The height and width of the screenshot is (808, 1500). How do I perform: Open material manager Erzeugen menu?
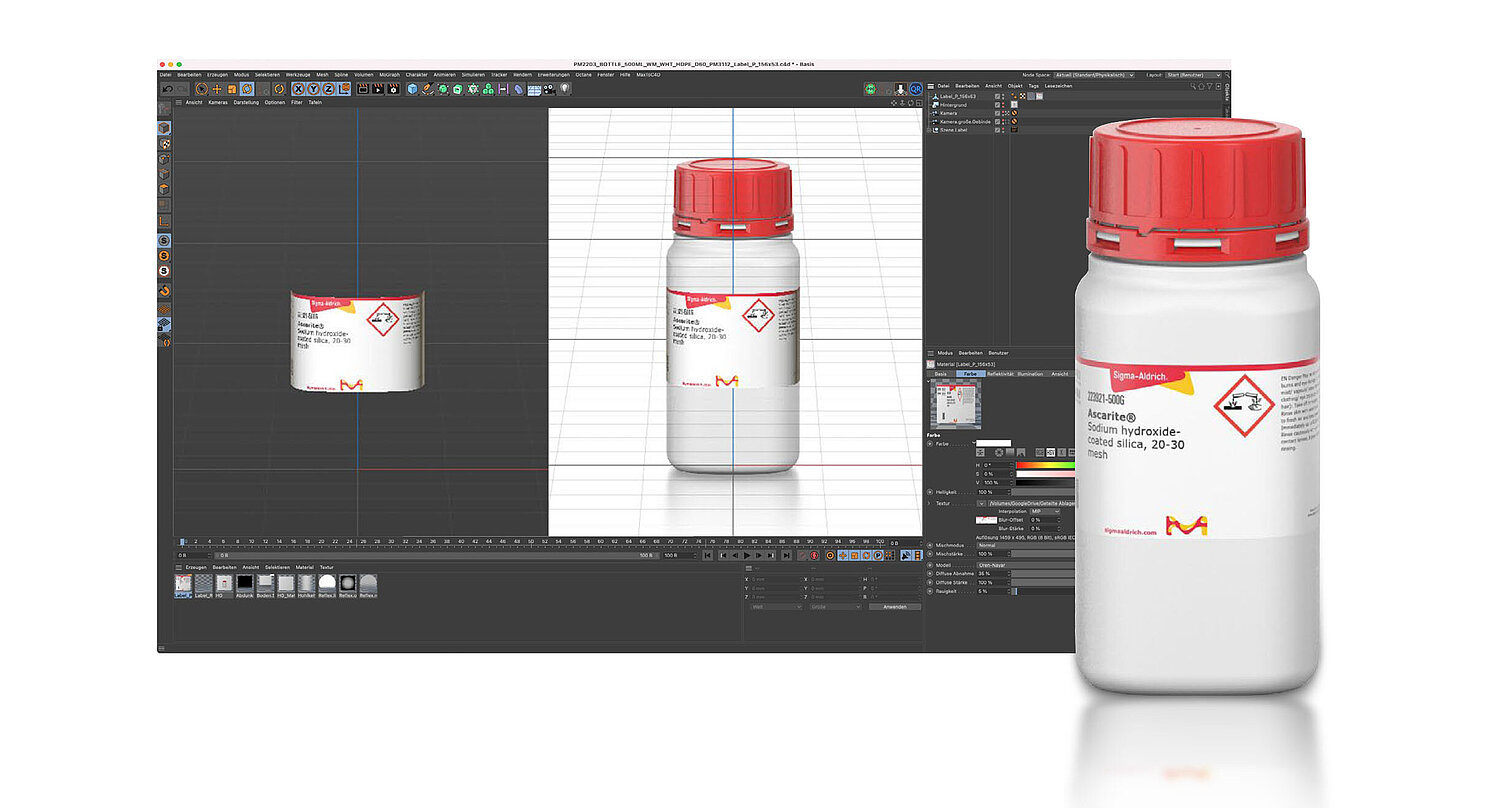195,567
